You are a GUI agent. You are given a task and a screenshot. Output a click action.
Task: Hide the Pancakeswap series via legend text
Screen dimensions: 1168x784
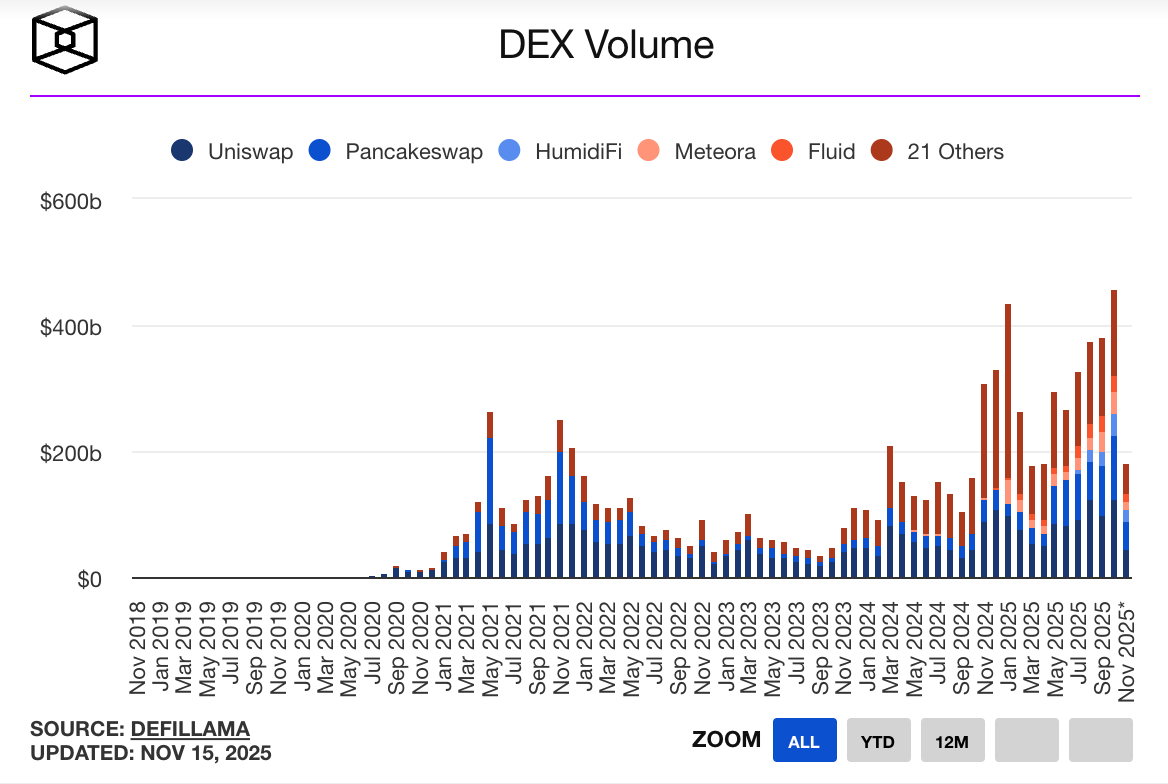tap(413, 152)
